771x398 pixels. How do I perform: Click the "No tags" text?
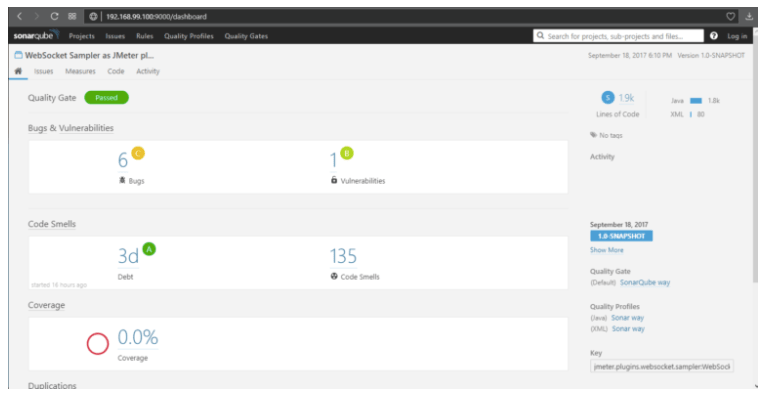(x=611, y=135)
